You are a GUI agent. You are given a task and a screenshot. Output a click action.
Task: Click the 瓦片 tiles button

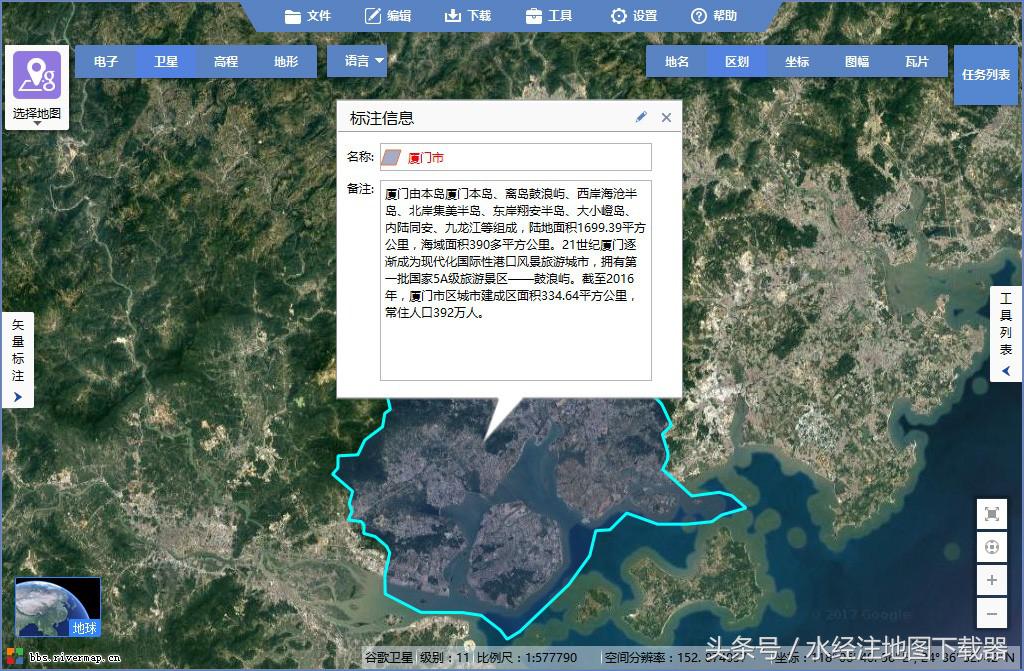[916, 61]
